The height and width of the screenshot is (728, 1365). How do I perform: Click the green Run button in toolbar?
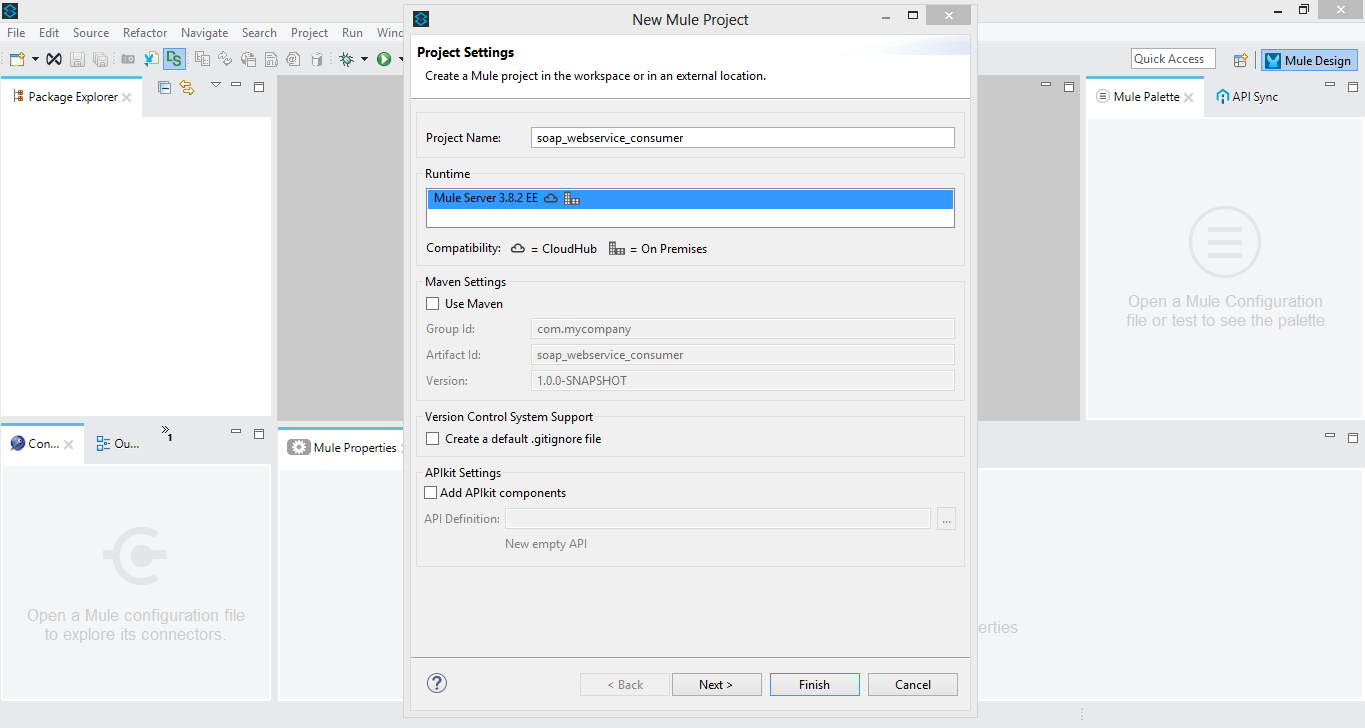384,59
